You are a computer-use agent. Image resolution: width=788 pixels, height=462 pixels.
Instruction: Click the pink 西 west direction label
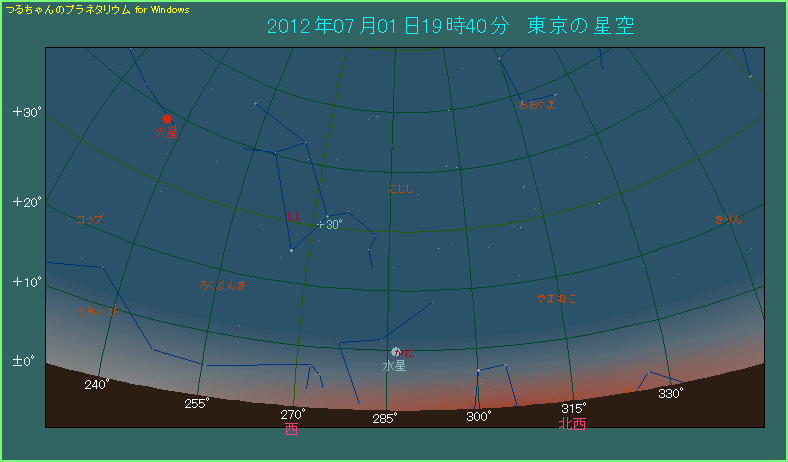[x=291, y=430]
